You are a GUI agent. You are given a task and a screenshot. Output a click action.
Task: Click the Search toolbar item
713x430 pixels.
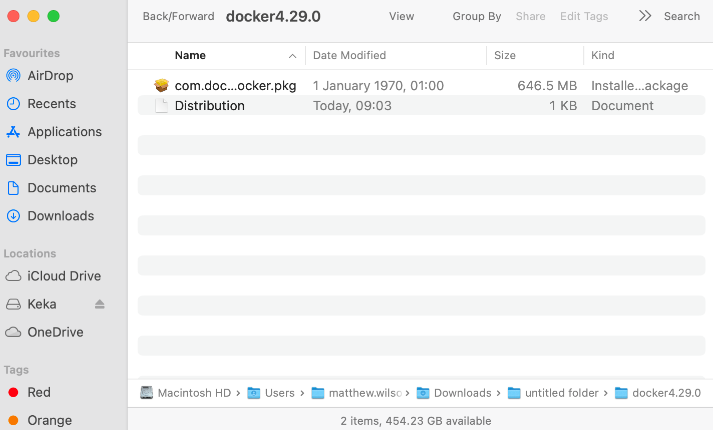682,16
